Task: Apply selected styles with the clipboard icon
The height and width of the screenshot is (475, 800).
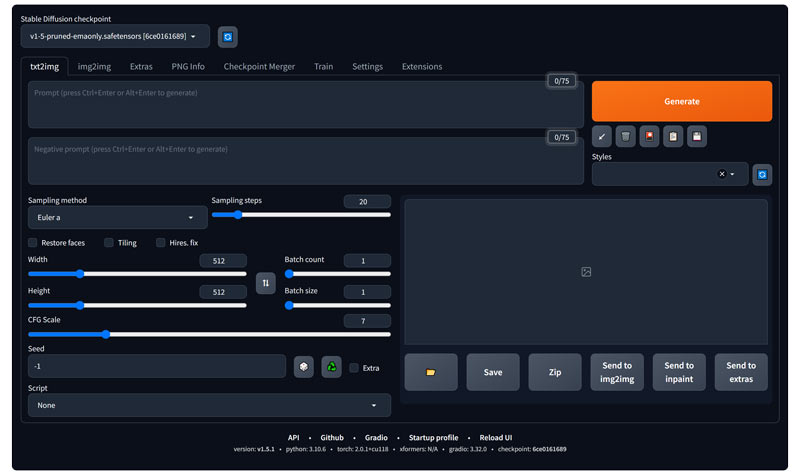Action: (x=673, y=136)
